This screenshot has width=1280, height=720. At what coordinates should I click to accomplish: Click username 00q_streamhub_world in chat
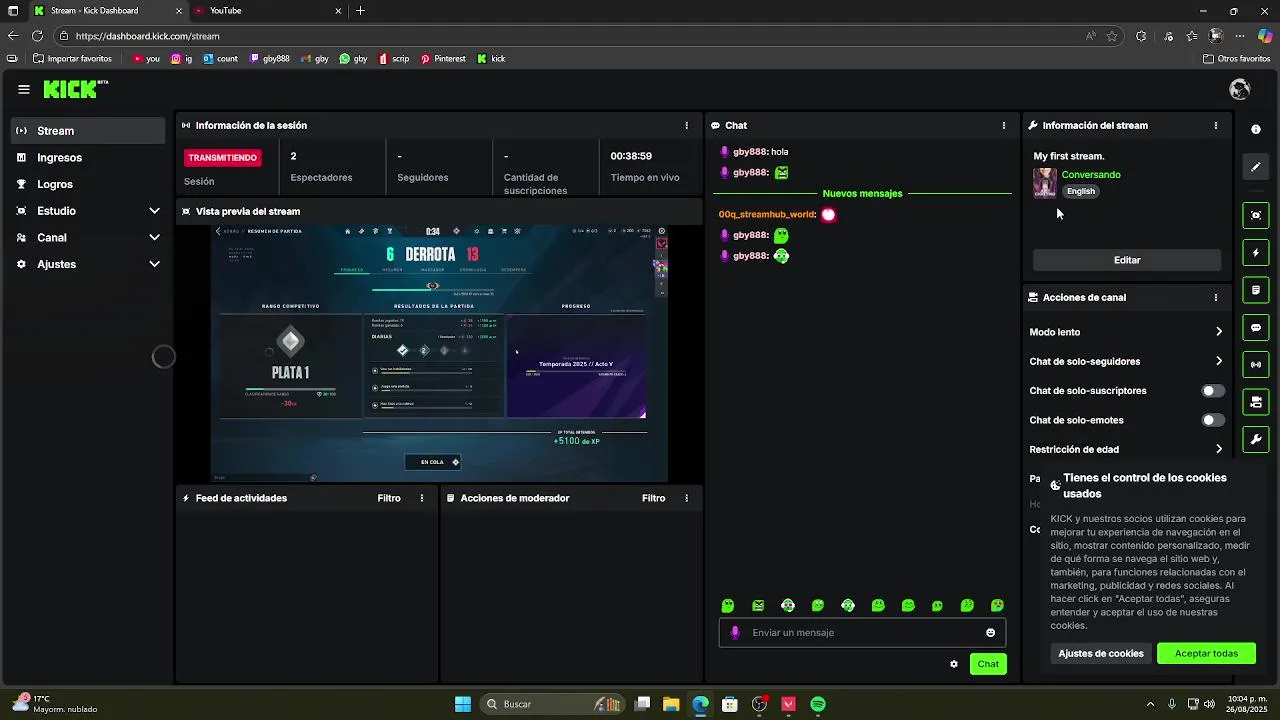point(767,215)
